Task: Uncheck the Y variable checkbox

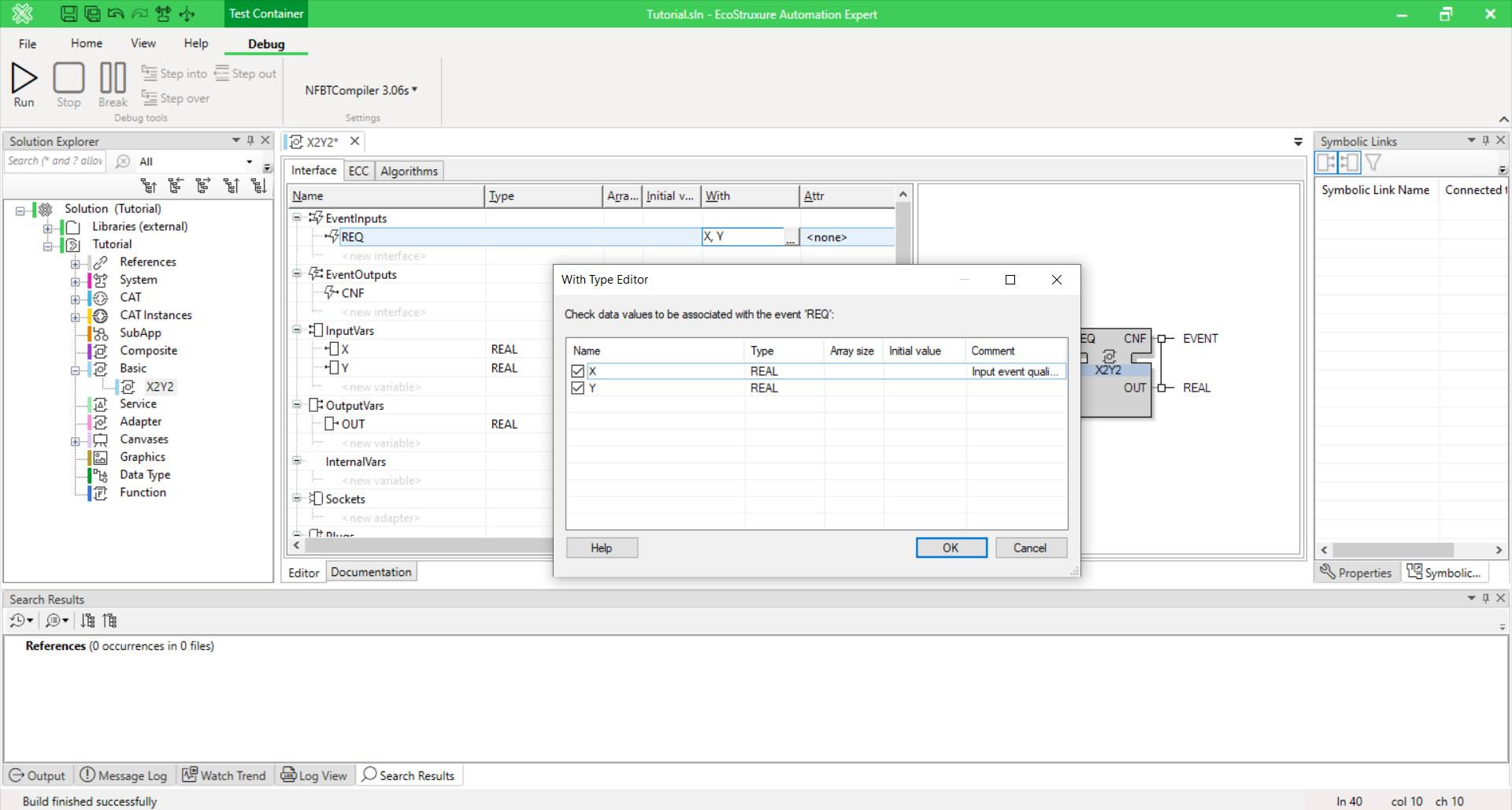Action: pos(577,388)
